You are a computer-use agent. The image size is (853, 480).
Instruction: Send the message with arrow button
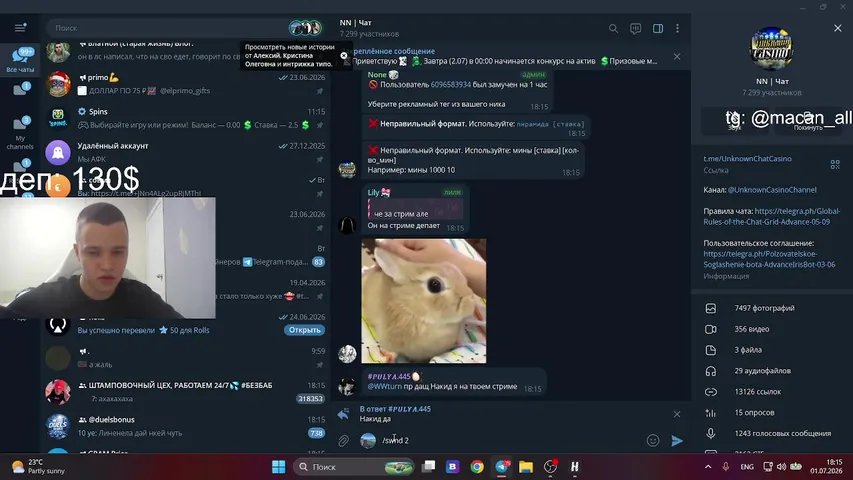click(677, 440)
